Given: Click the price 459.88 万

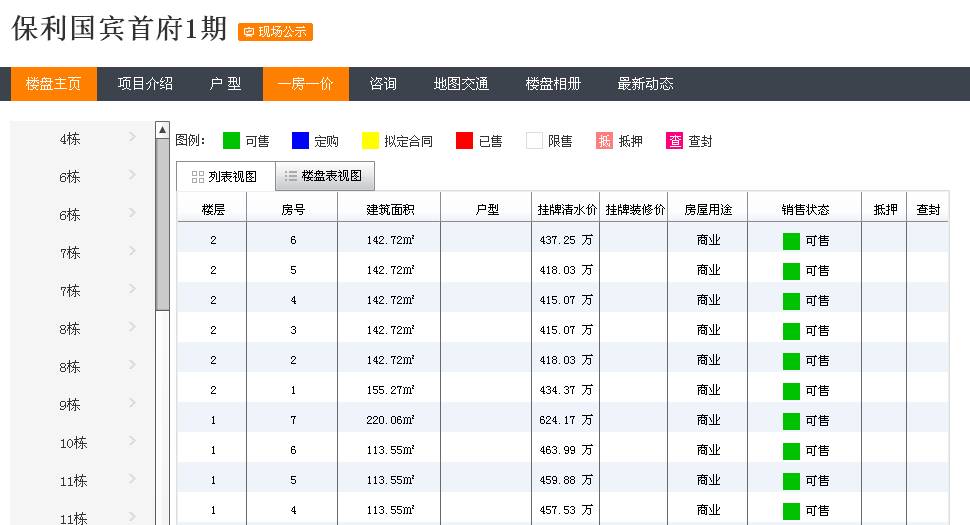Looking at the screenshot, I should point(566,480).
